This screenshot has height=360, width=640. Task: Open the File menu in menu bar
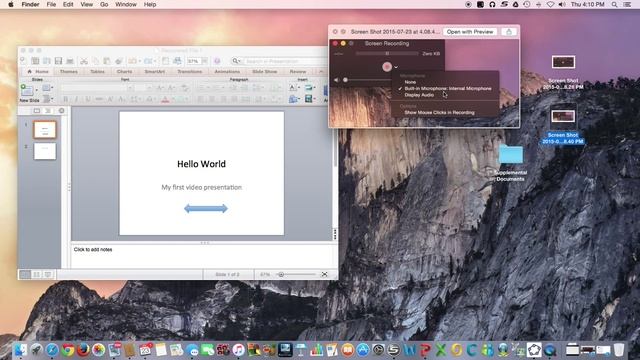click(x=51, y=4)
